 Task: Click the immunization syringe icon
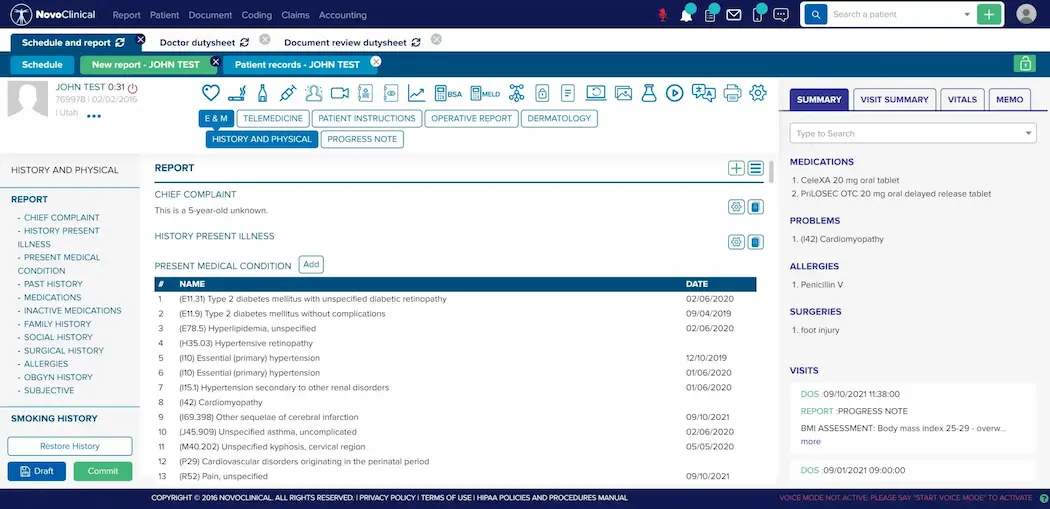(x=288, y=93)
